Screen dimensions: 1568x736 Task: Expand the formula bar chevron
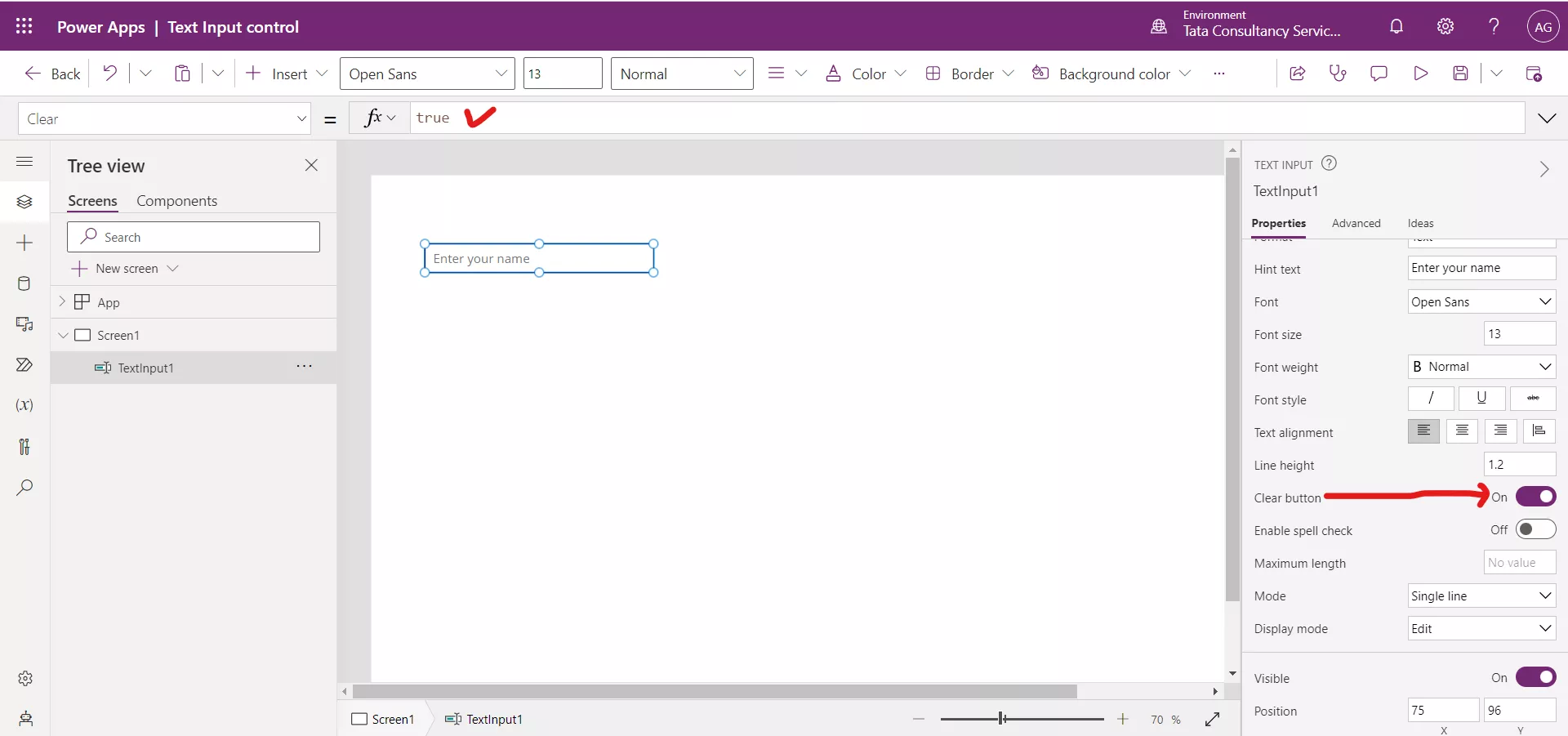1547,118
